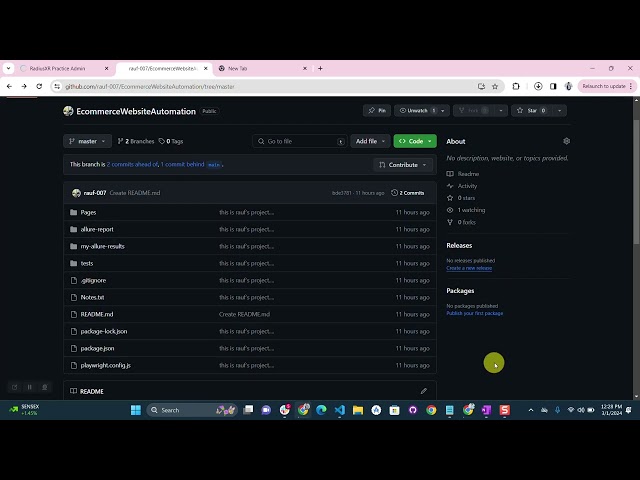Click Relaunch to update button
Image resolution: width=640 pixels, height=480 pixels.
(606, 86)
